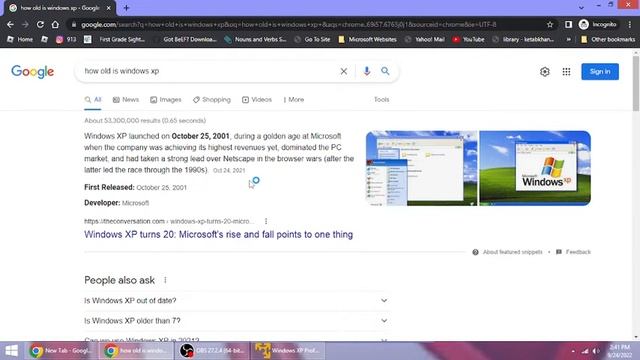Open the Yahoo! Mail bookmark
Image resolution: width=640 pixels, height=360 pixels.
pyautogui.click(x=424, y=40)
